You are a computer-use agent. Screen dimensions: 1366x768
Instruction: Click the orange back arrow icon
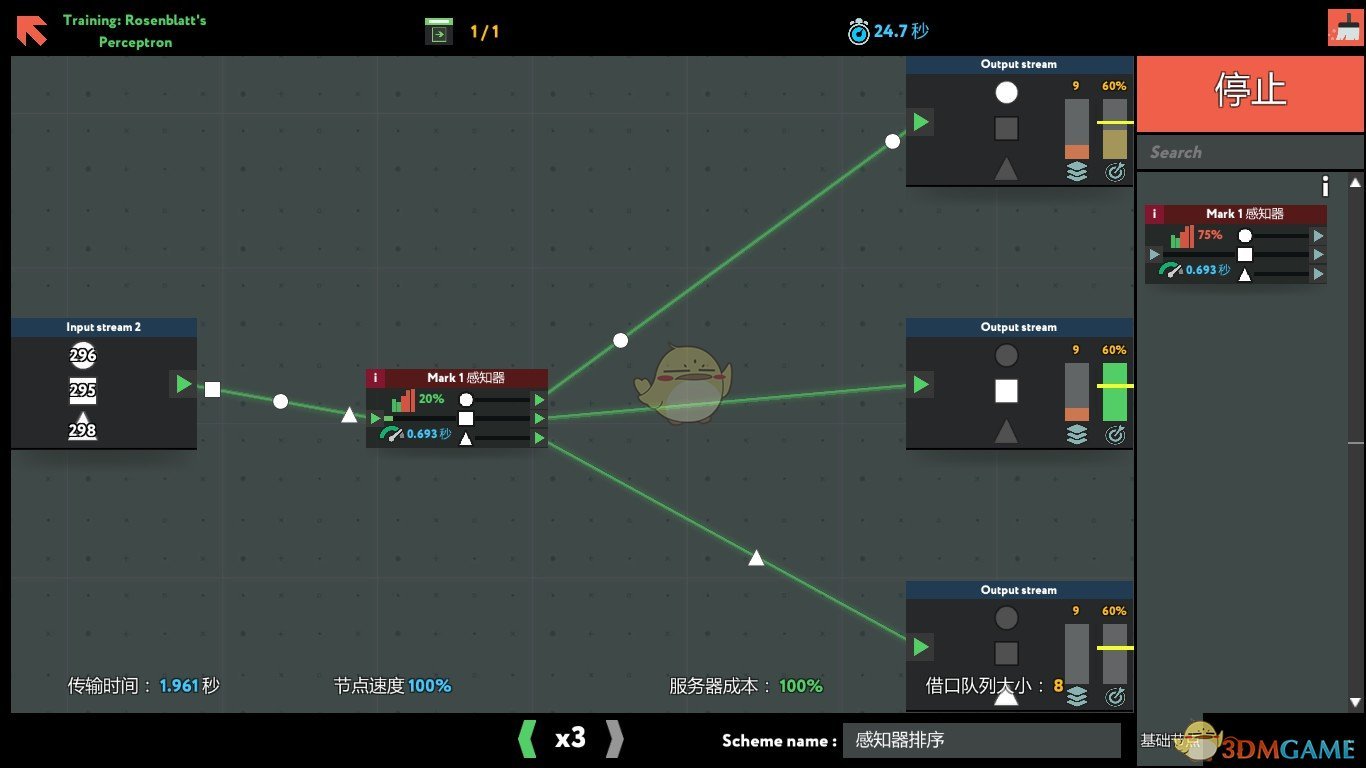point(31,30)
